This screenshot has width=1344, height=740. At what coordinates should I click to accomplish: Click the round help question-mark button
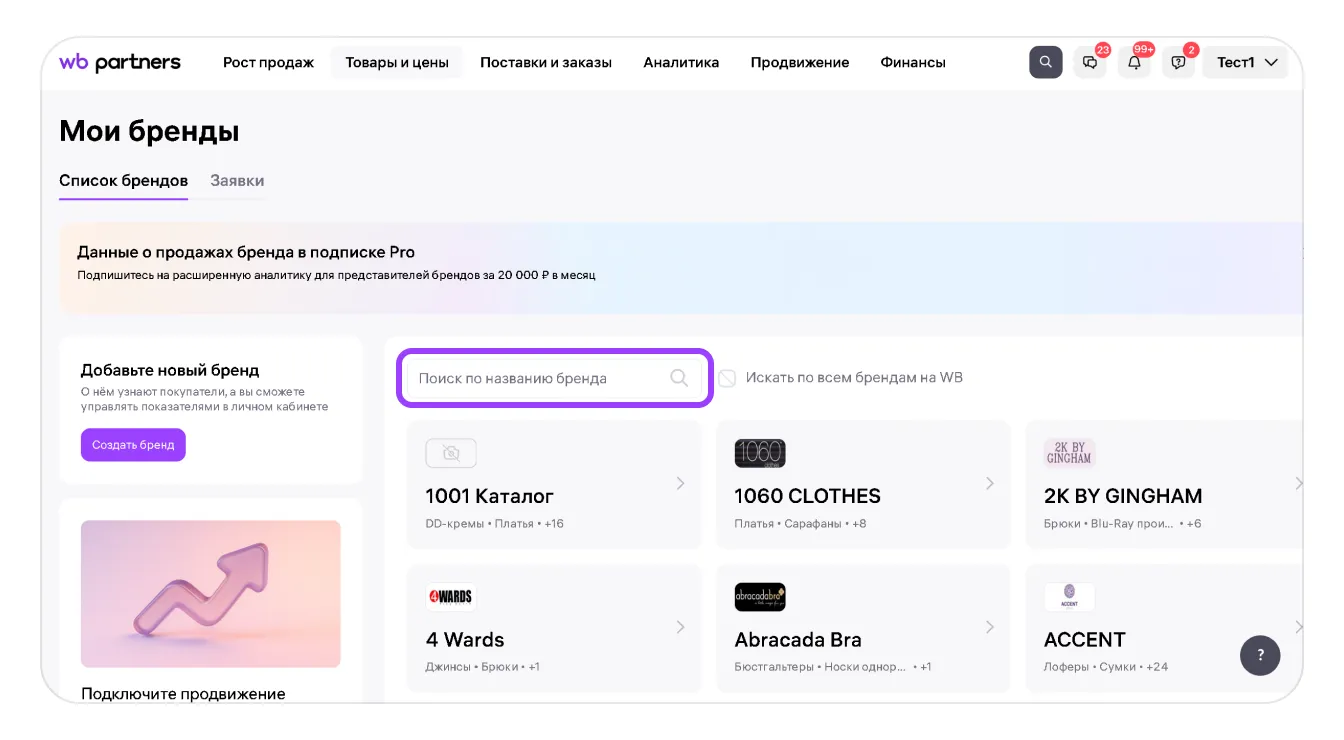(x=1260, y=655)
